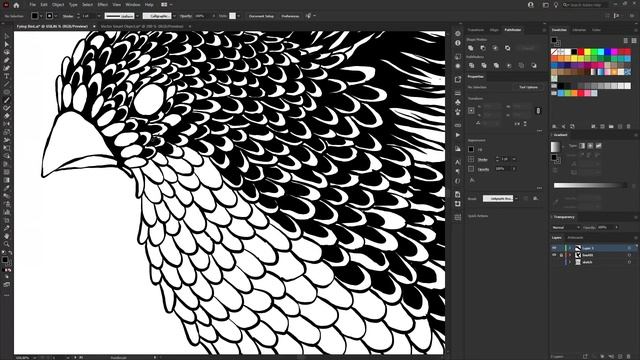Click the New Swatch icon in Swatches panel
The height and width of the screenshot is (360, 640).
tap(620, 127)
